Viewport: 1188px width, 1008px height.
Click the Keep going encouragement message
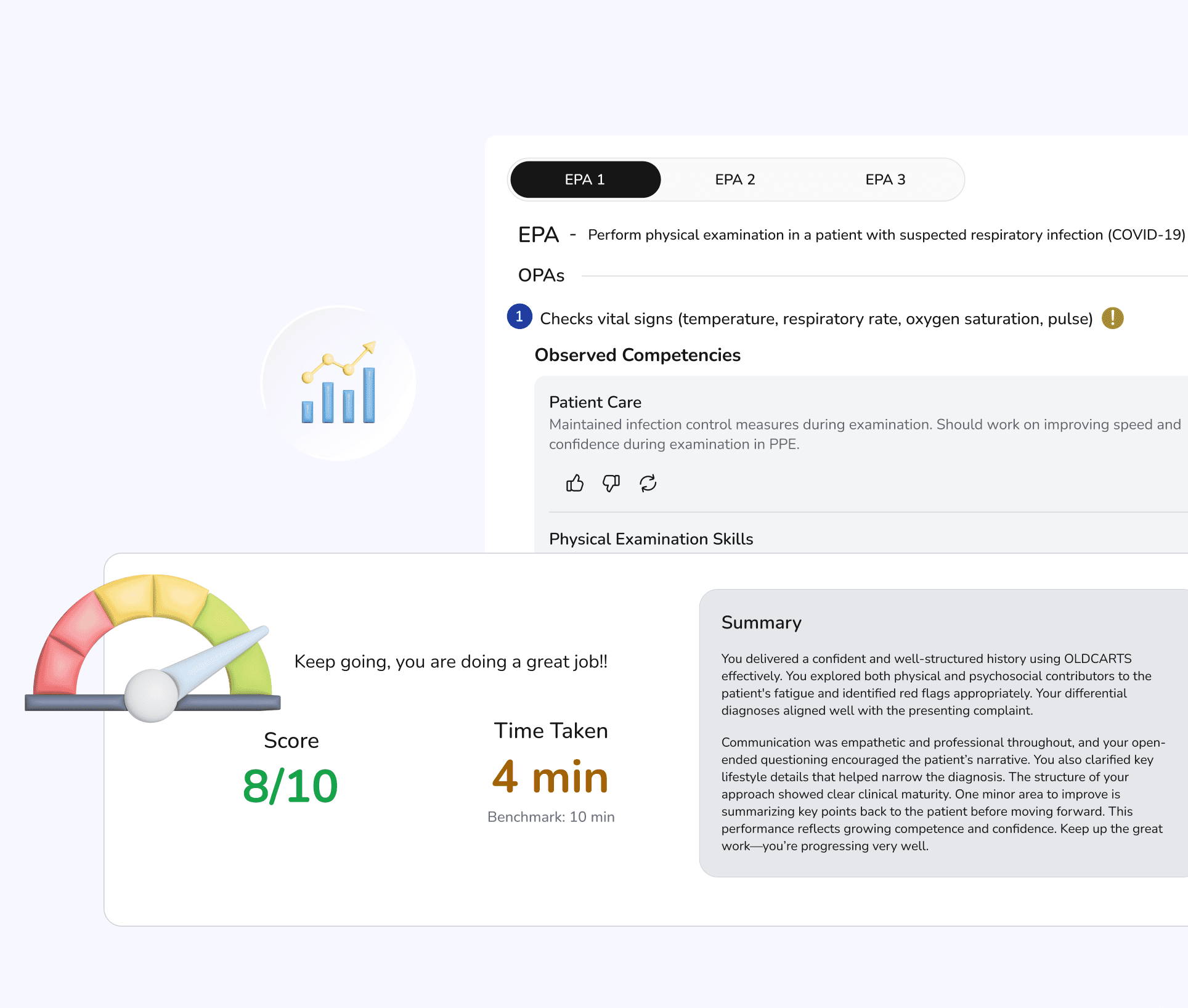451,662
